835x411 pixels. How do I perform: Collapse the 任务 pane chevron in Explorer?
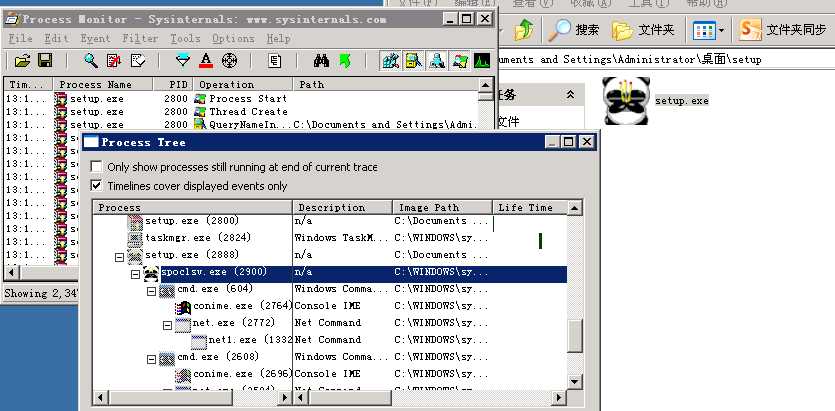coord(570,95)
